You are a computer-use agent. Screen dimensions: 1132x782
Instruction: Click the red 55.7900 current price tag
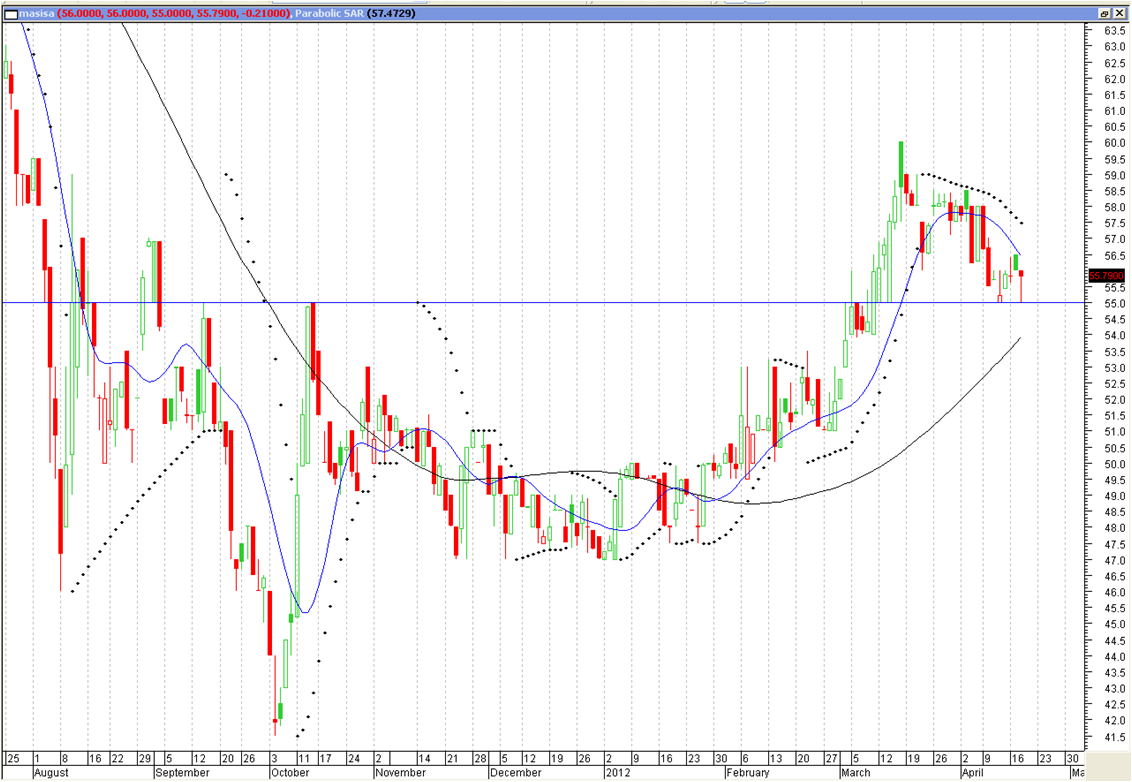tap(1106, 276)
